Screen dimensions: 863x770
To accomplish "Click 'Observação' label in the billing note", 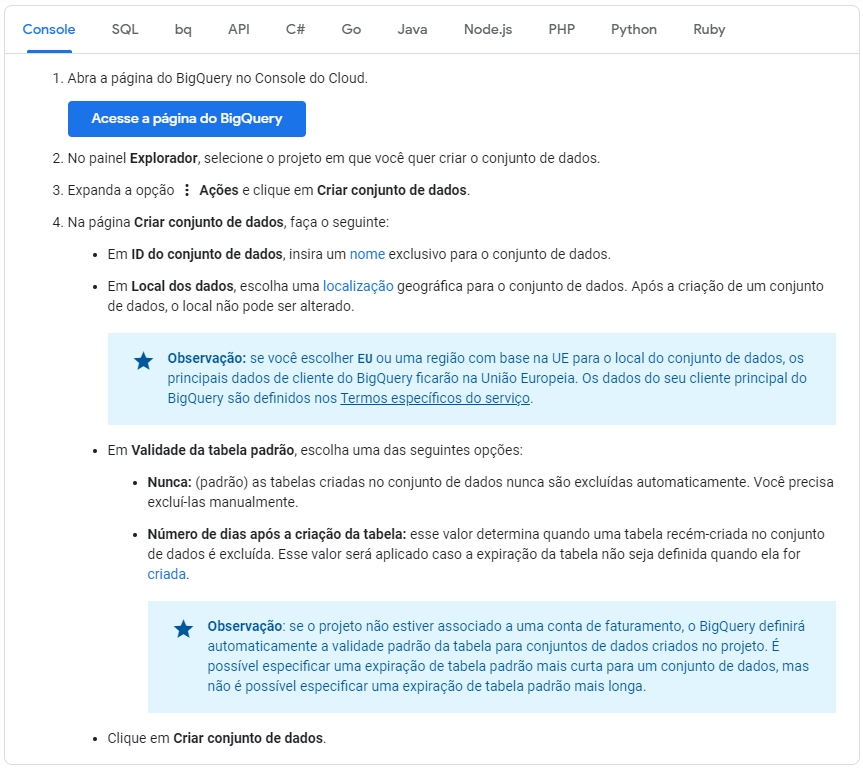I will pyautogui.click(x=245, y=626).
